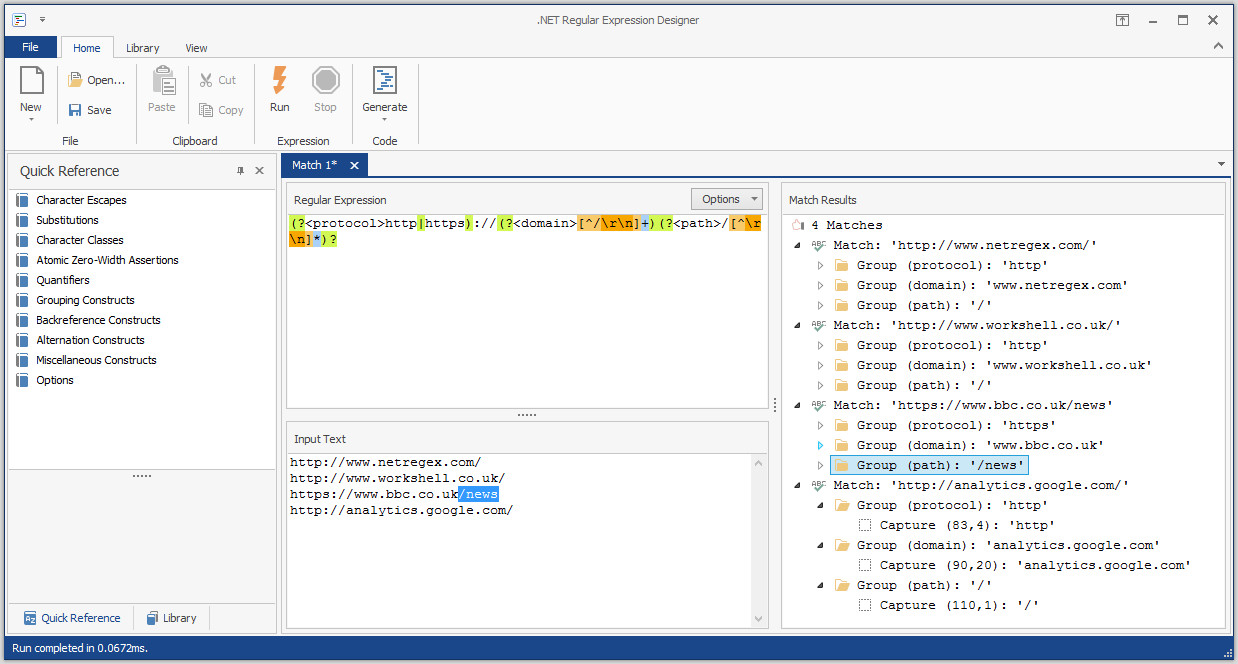The width and height of the screenshot is (1238, 664).
Task: Click the Miscellaneous Constructs book icon
Action: [23, 360]
